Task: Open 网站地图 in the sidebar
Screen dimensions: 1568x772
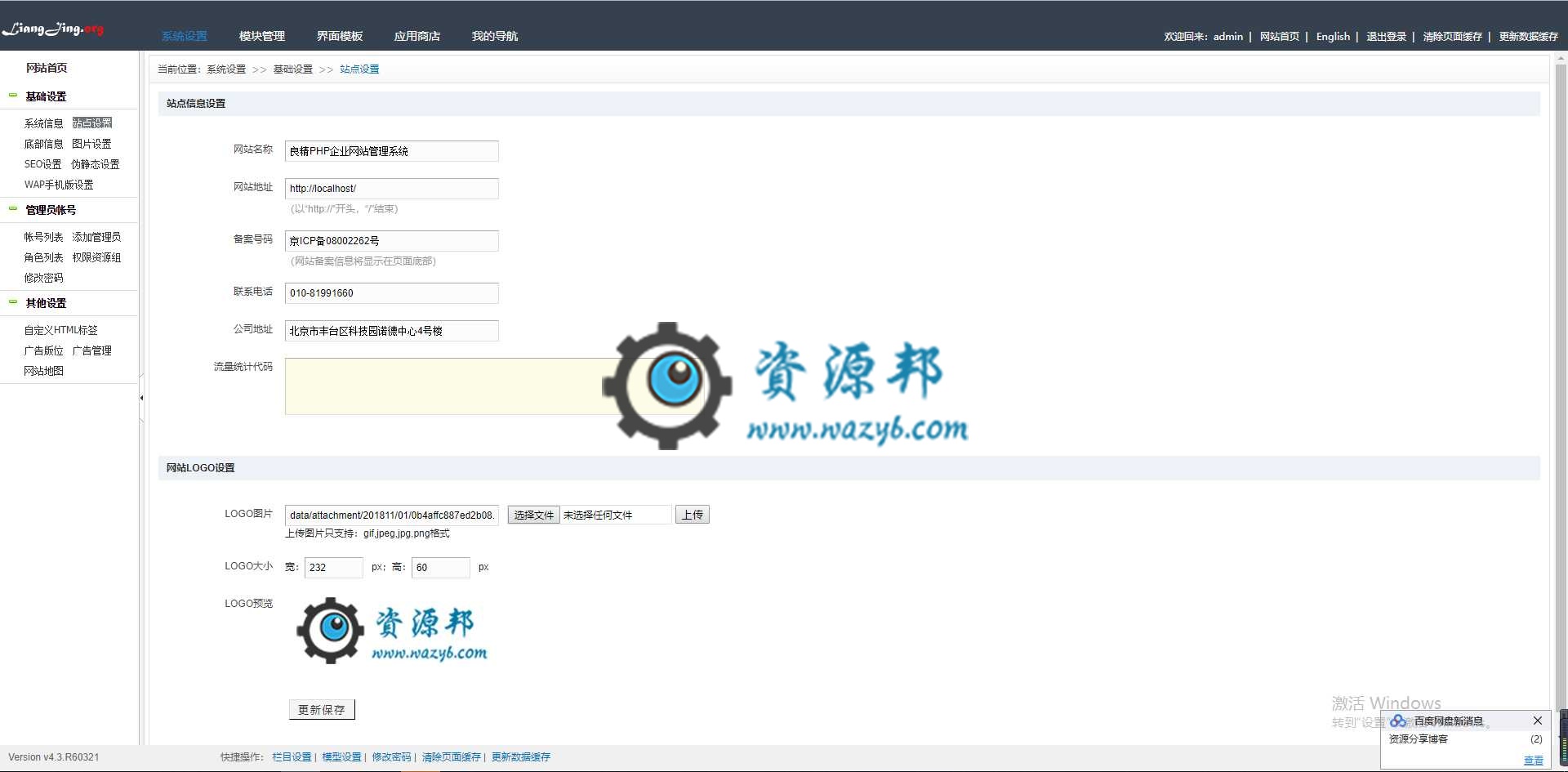Action: coord(43,371)
